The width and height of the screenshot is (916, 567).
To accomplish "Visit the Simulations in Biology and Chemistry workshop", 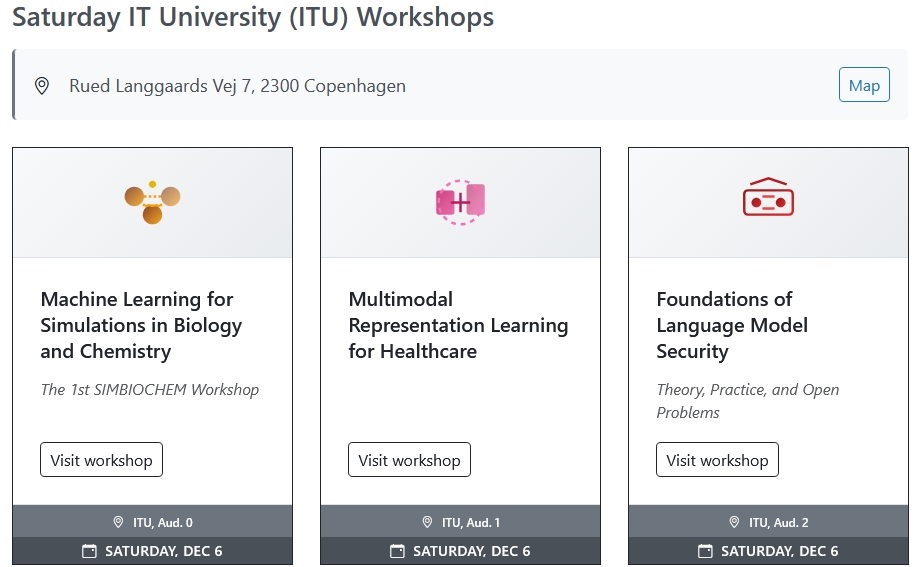I will pos(101,460).
